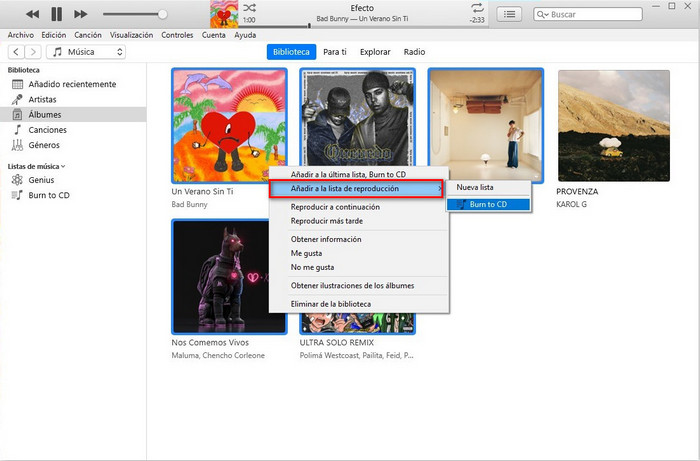The image size is (700, 461).
Task: Toggle repeat playback icon
Action: click(477, 8)
